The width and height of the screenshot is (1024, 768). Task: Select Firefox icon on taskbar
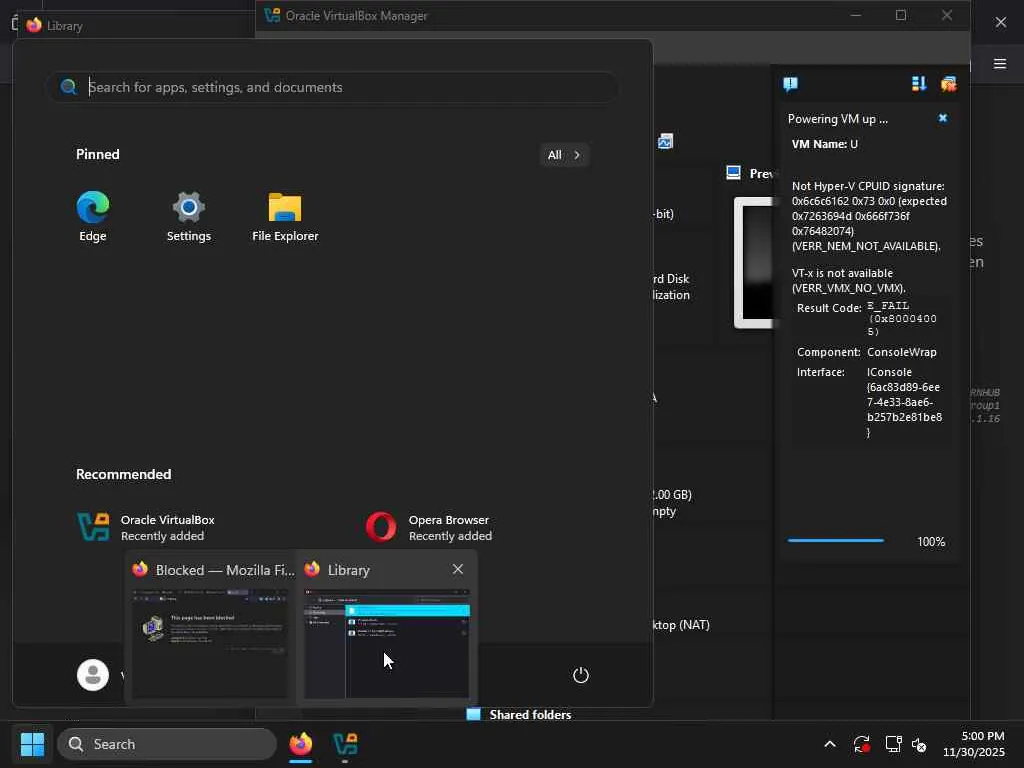click(x=301, y=744)
